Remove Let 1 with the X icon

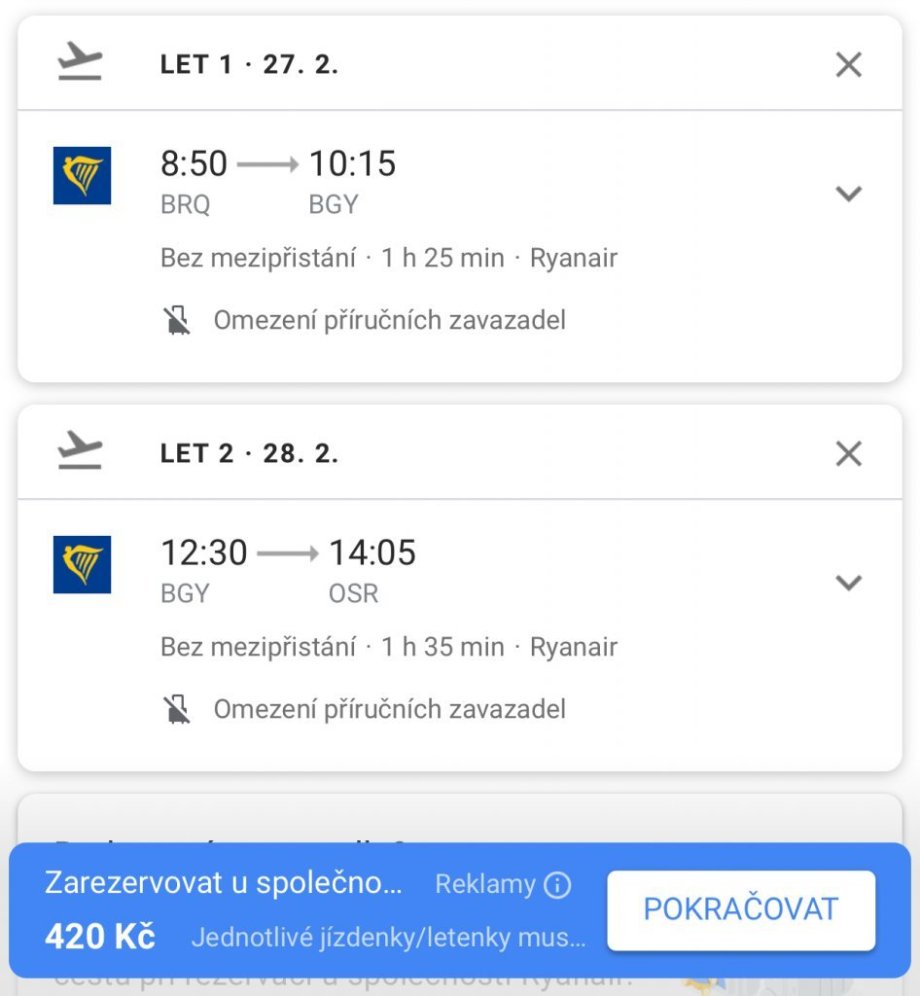coord(848,65)
